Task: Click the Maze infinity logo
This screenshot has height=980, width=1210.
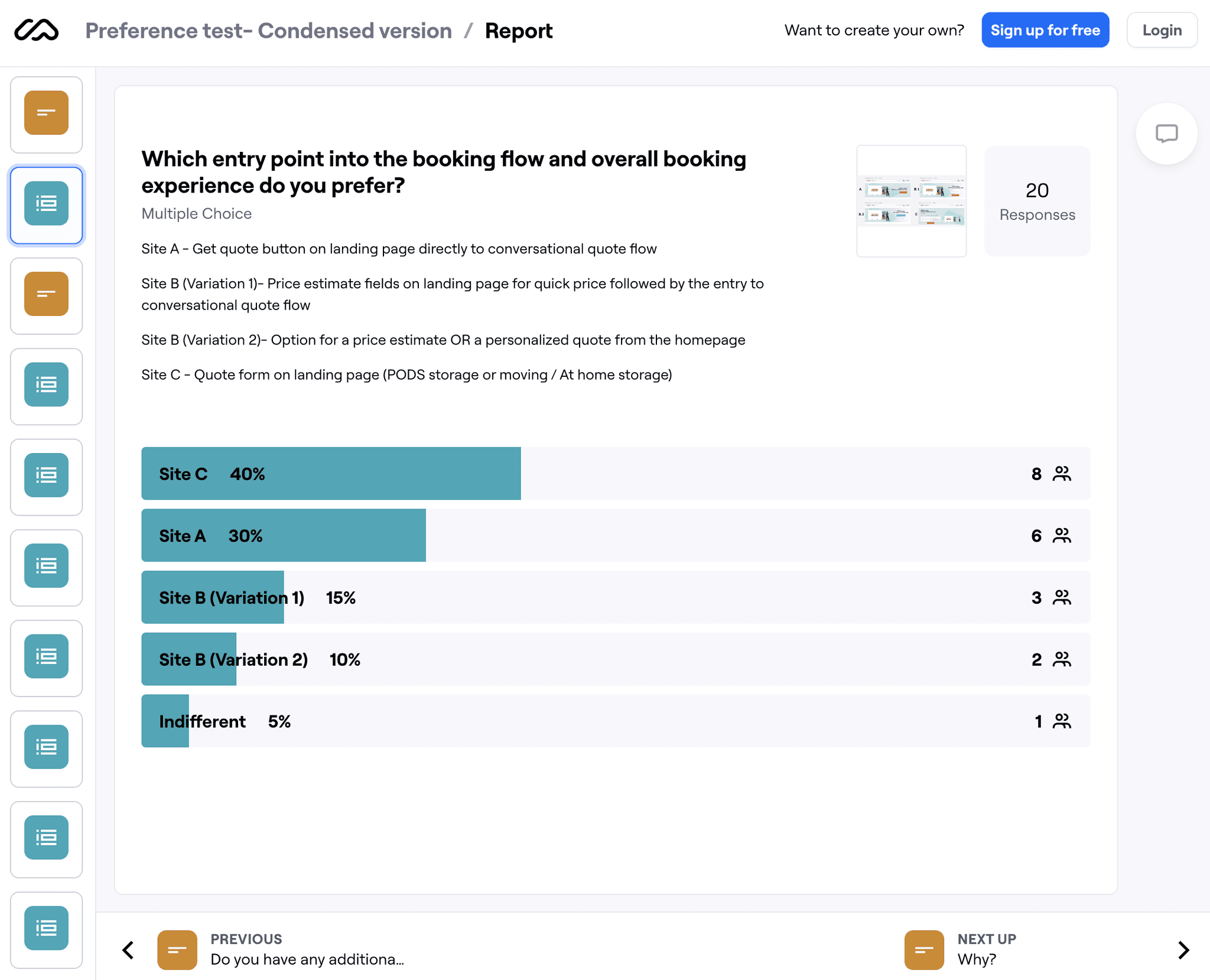Action: [x=37, y=30]
